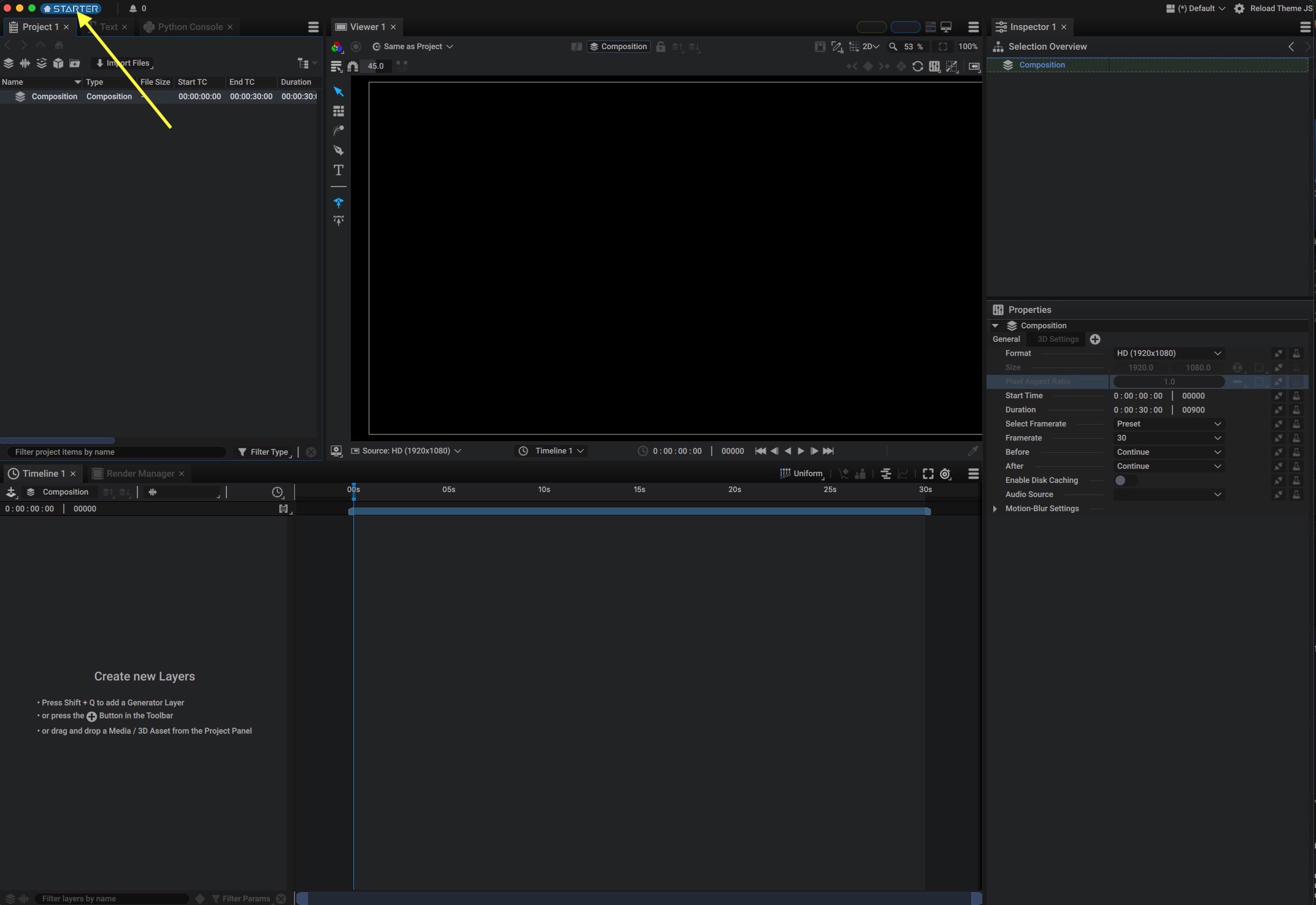
Task: Click the add layer icon in timeline
Action: pos(11,492)
